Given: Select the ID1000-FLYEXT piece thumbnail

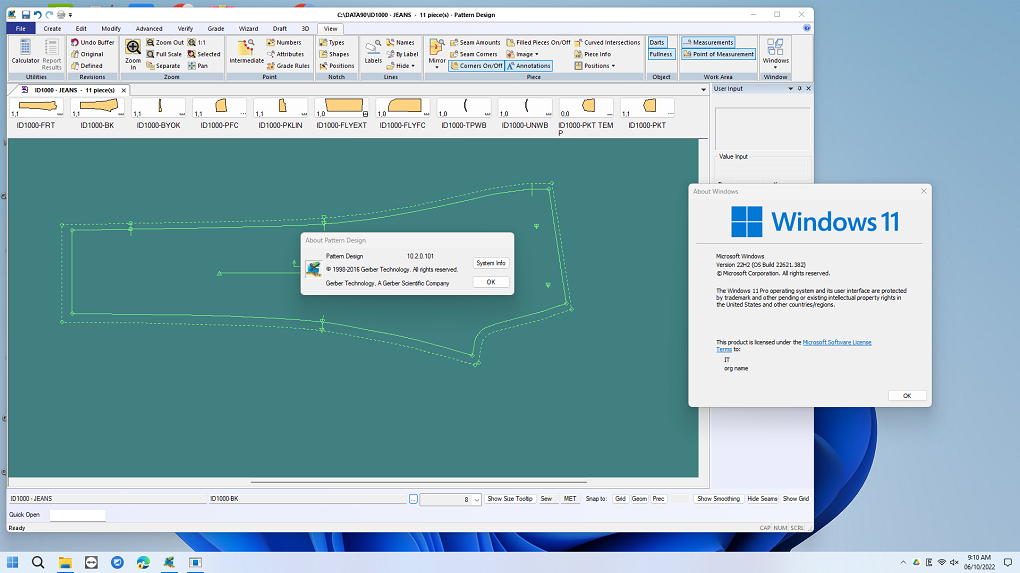Looking at the screenshot, I should click(342, 112).
